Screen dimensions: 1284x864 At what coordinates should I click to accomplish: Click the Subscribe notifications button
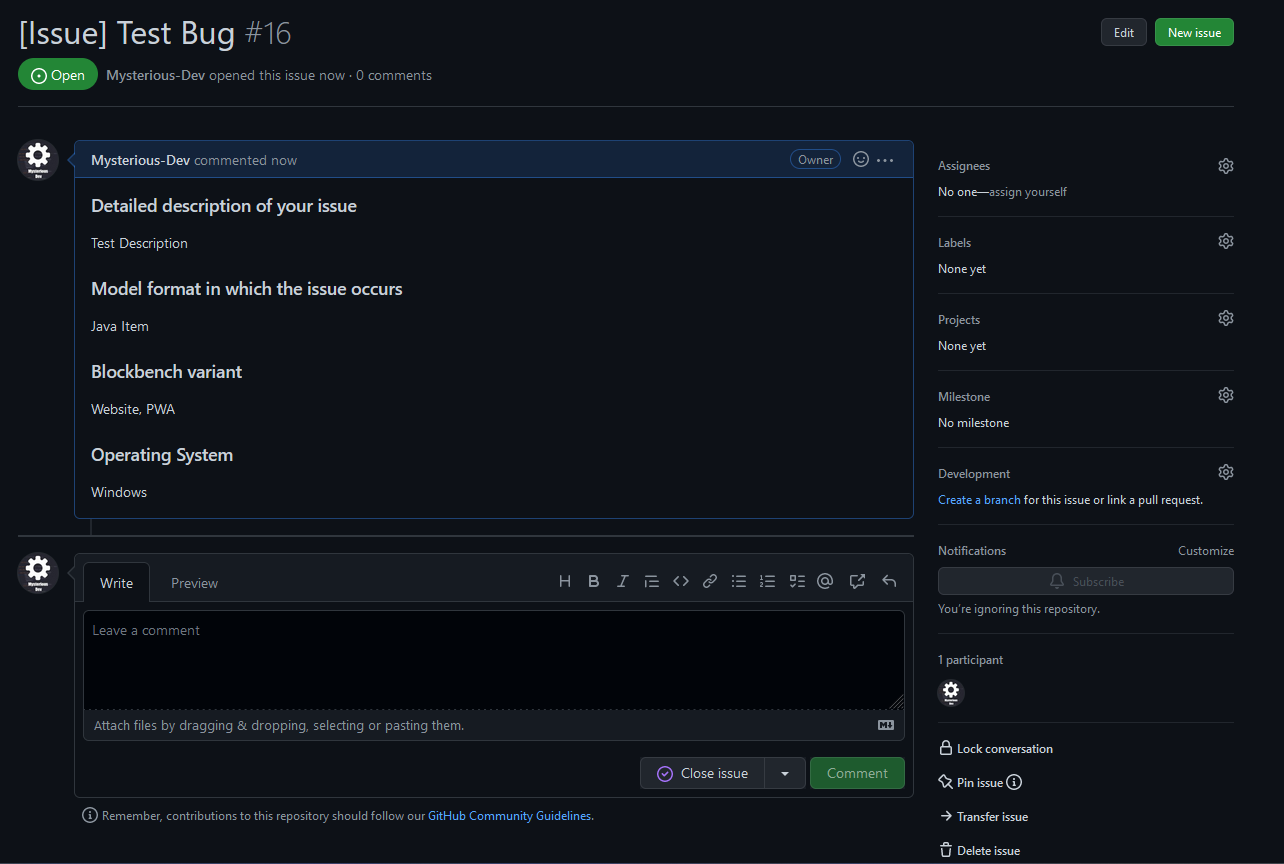point(1086,581)
